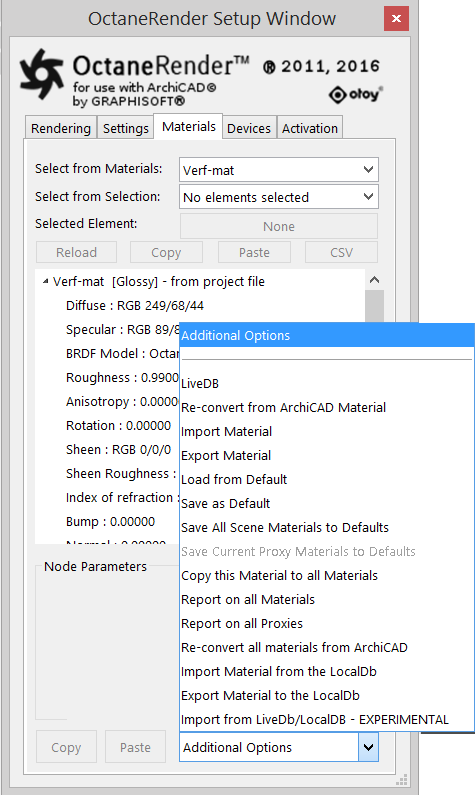Choose Re-convert all materials from ArchiCAD

[327, 647]
